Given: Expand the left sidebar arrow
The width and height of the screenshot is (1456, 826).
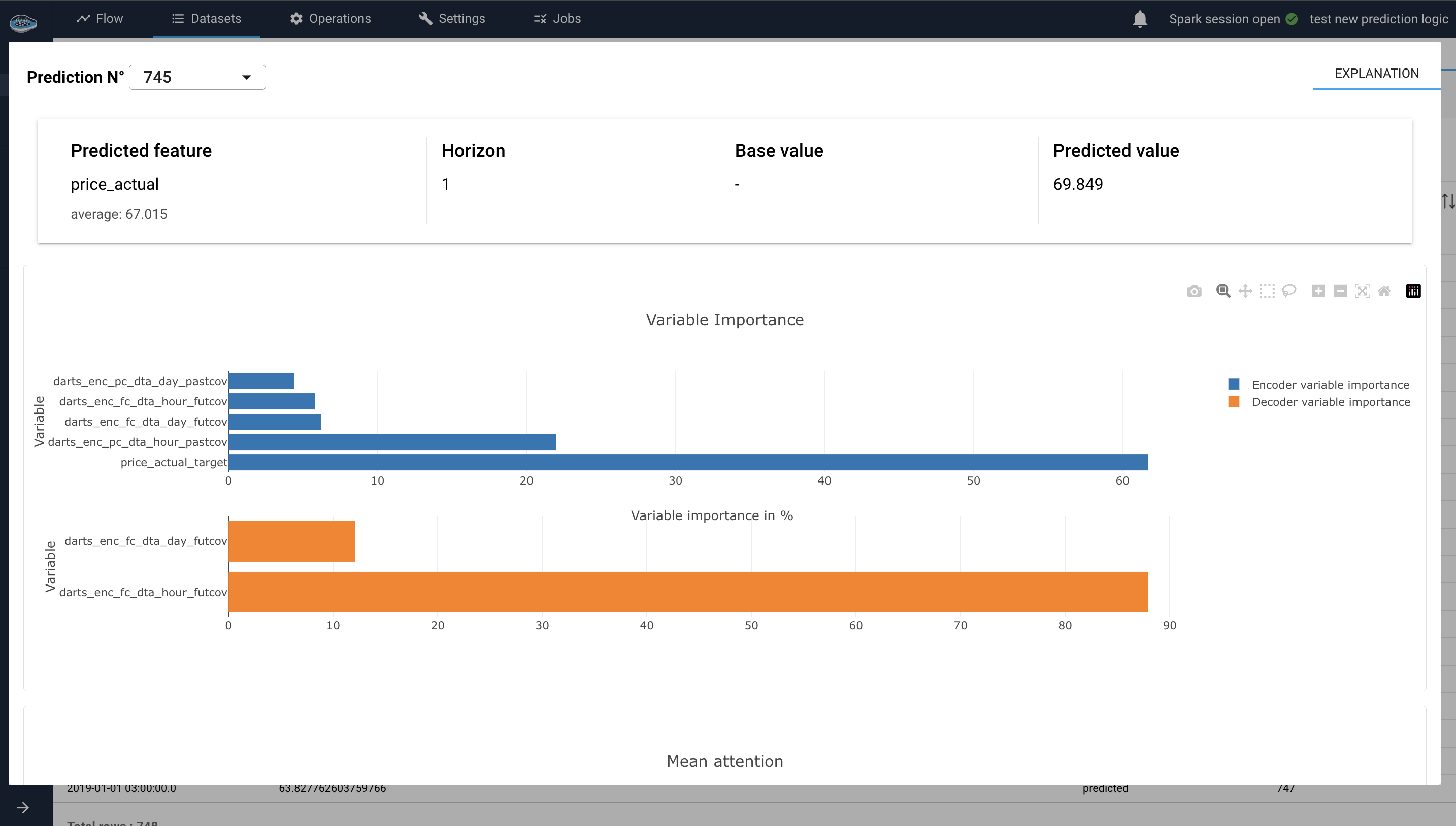Looking at the screenshot, I should 23,807.
